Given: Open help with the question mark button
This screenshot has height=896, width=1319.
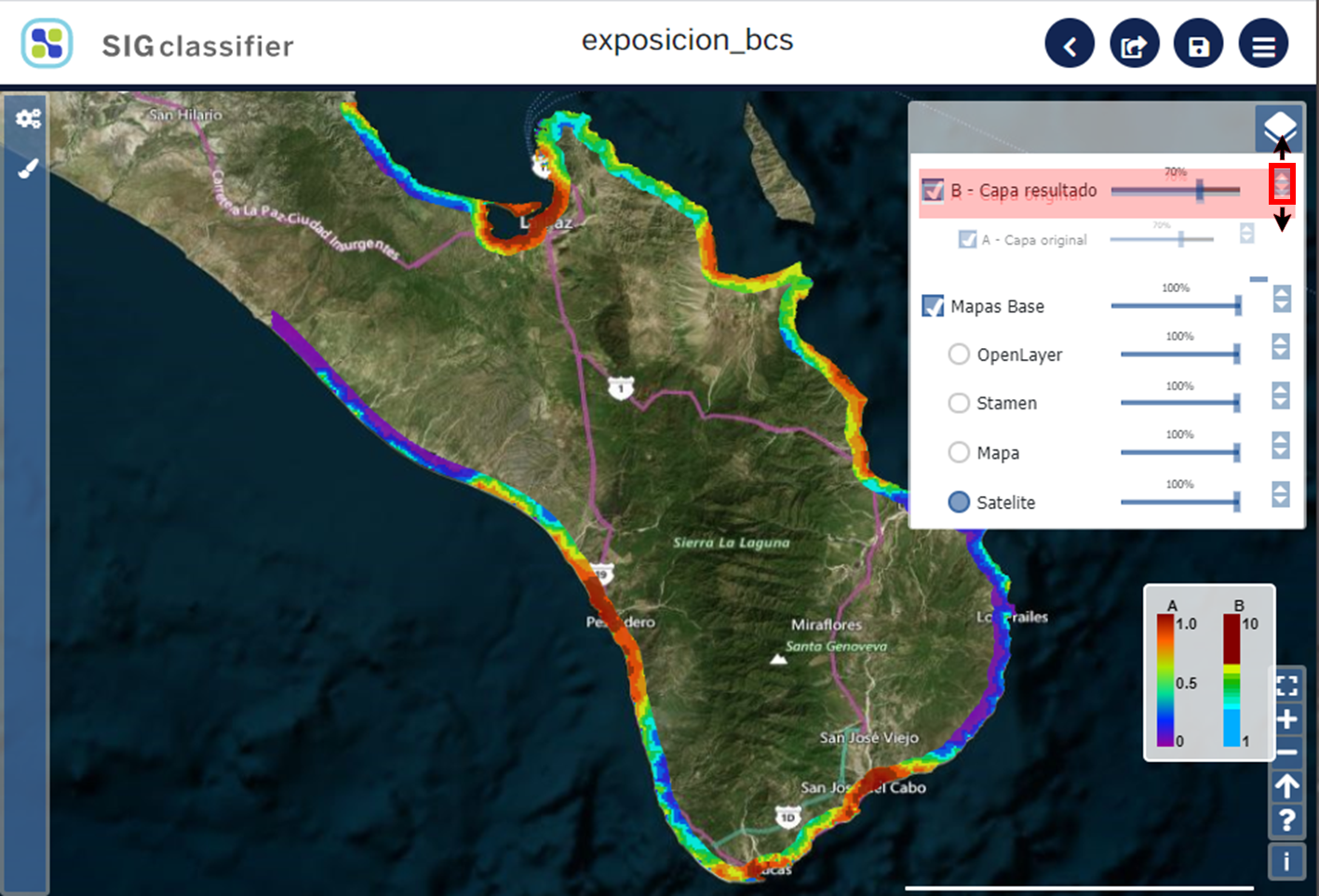Looking at the screenshot, I should coord(1286,821).
